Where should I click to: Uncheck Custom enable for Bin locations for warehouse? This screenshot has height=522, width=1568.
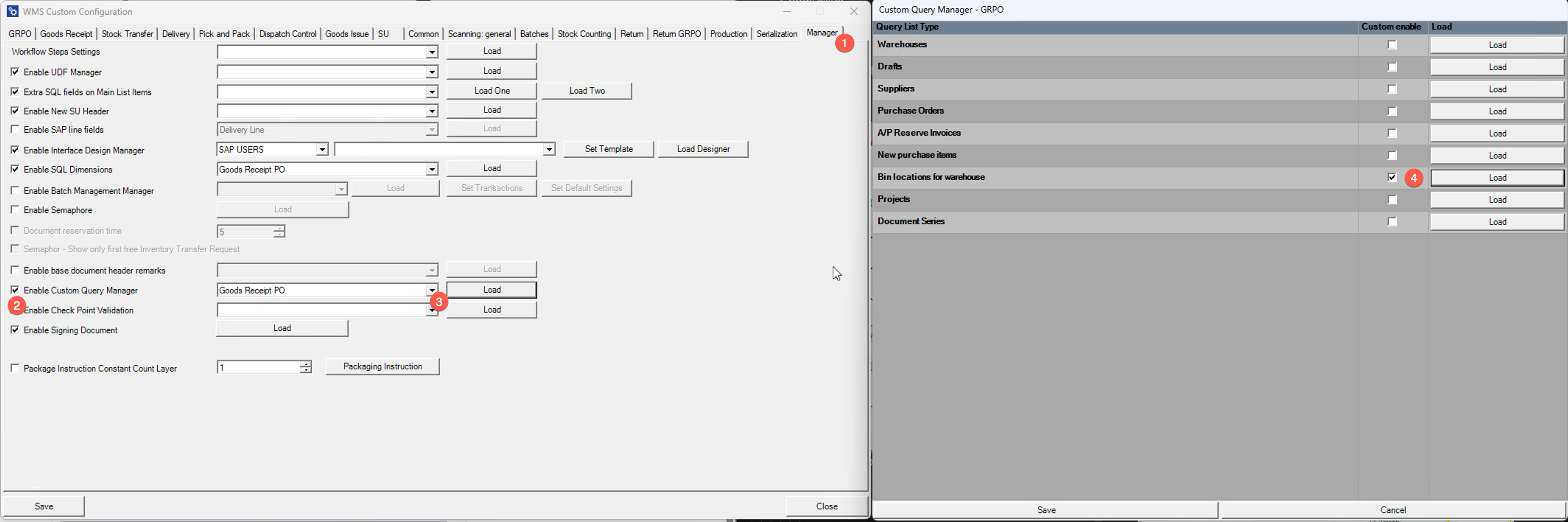tap(1392, 177)
